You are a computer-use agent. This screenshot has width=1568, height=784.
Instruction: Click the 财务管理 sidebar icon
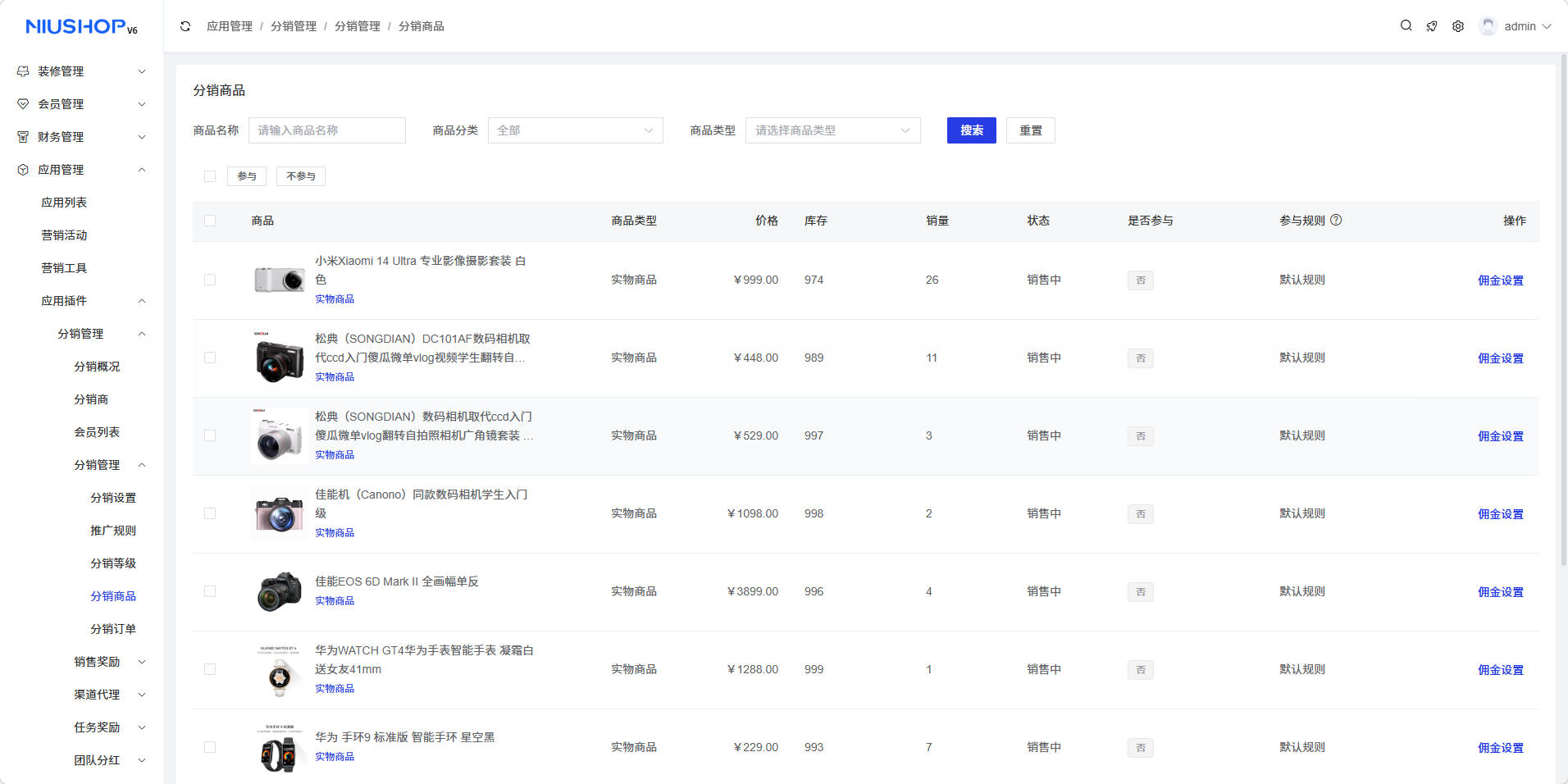23,137
